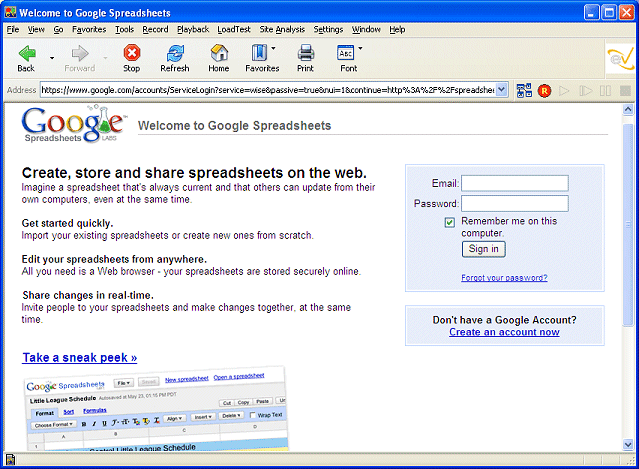Image resolution: width=639 pixels, height=469 pixels.
Task: Click the step playback icon
Action: pyautogui.click(x=585, y=90)
